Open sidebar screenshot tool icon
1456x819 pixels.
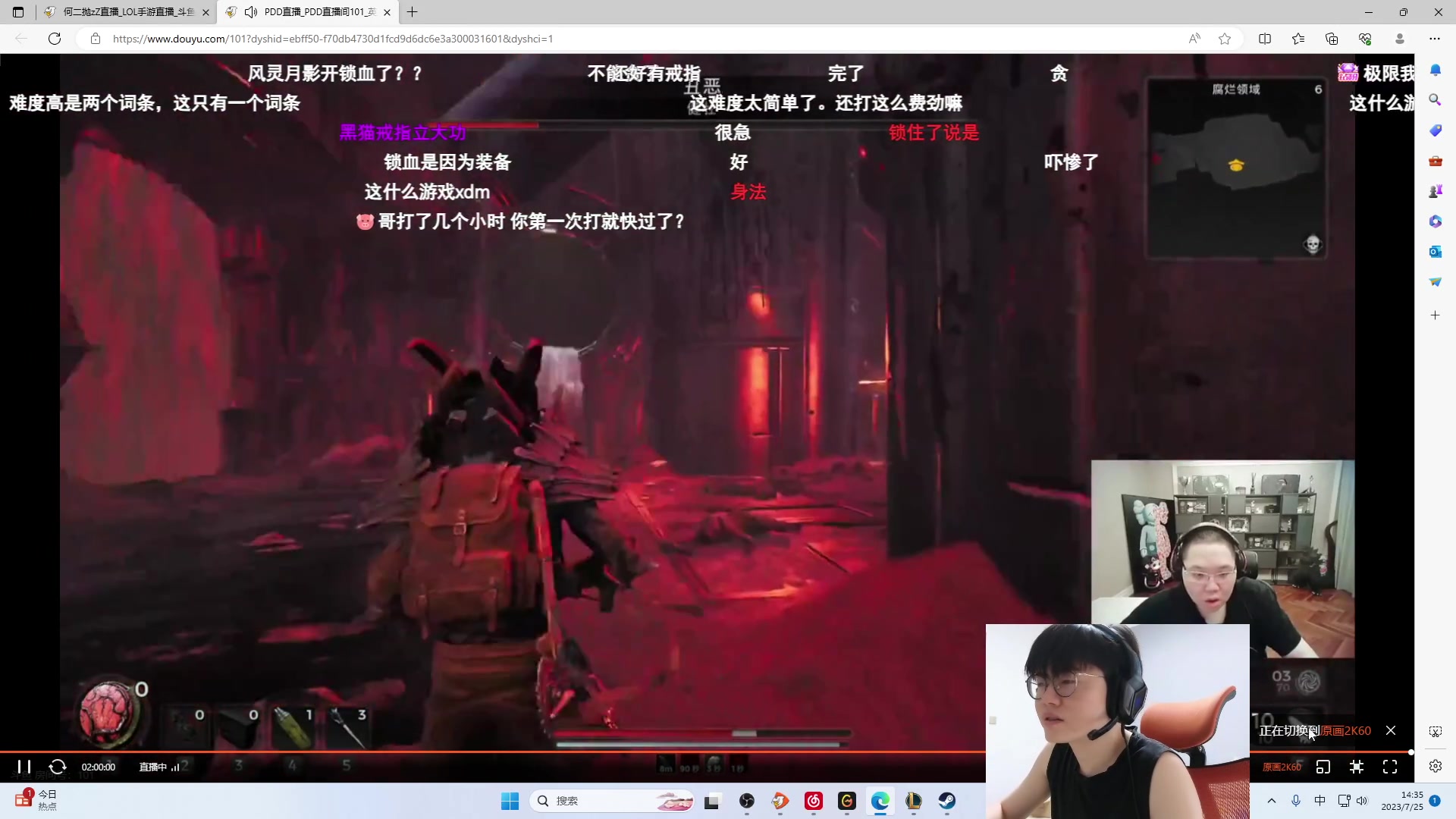(x=1436, y=732)
